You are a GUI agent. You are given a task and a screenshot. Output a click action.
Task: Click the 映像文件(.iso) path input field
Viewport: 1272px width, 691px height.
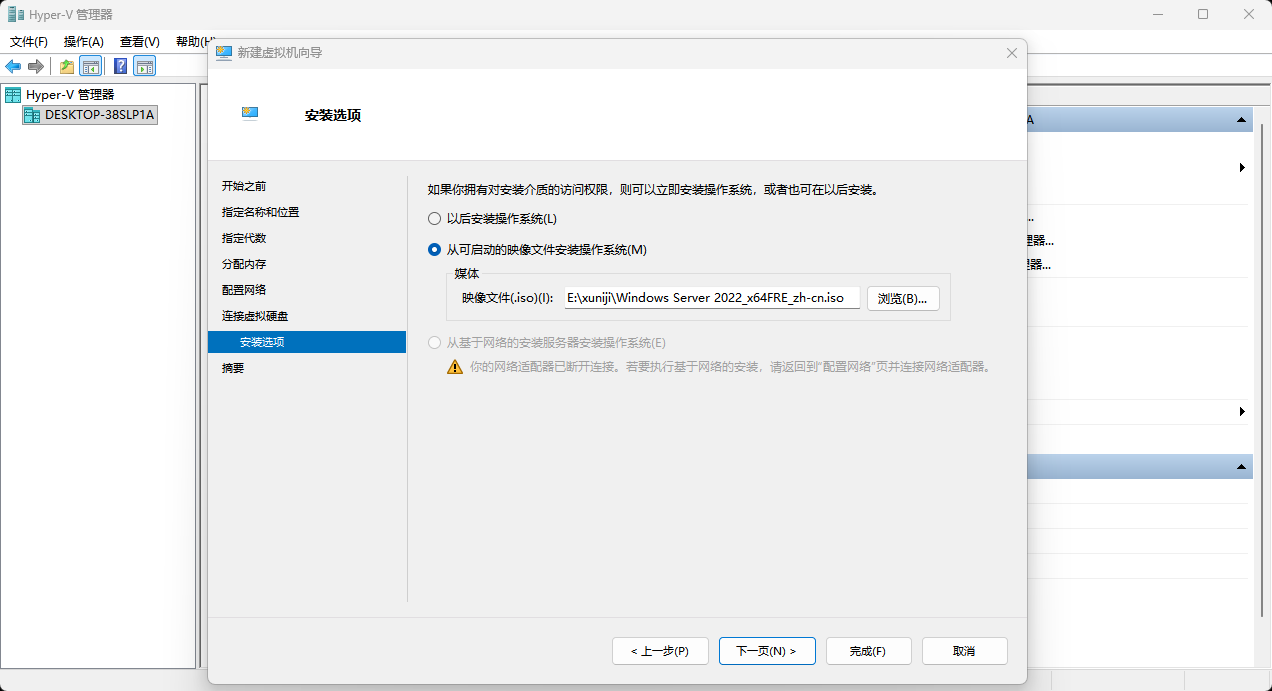pyautogui.click(x=712, y=298)
